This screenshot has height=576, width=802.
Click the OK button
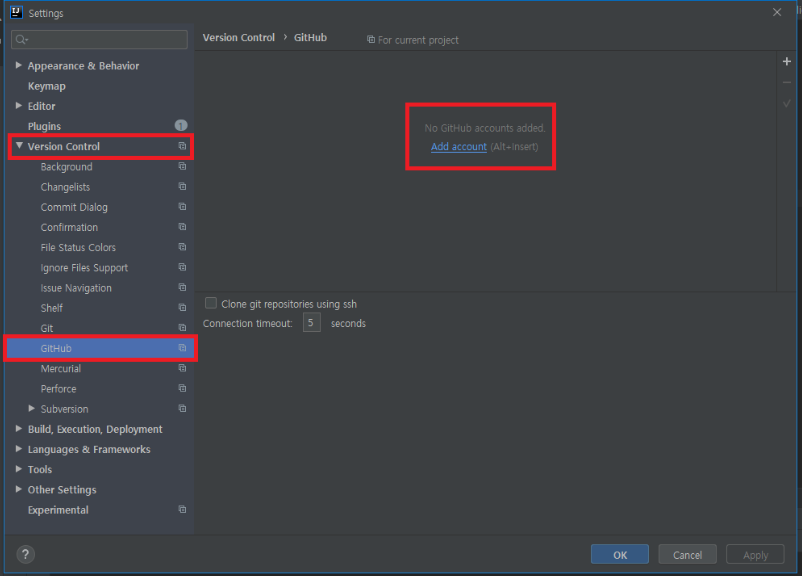coord(620,555)
